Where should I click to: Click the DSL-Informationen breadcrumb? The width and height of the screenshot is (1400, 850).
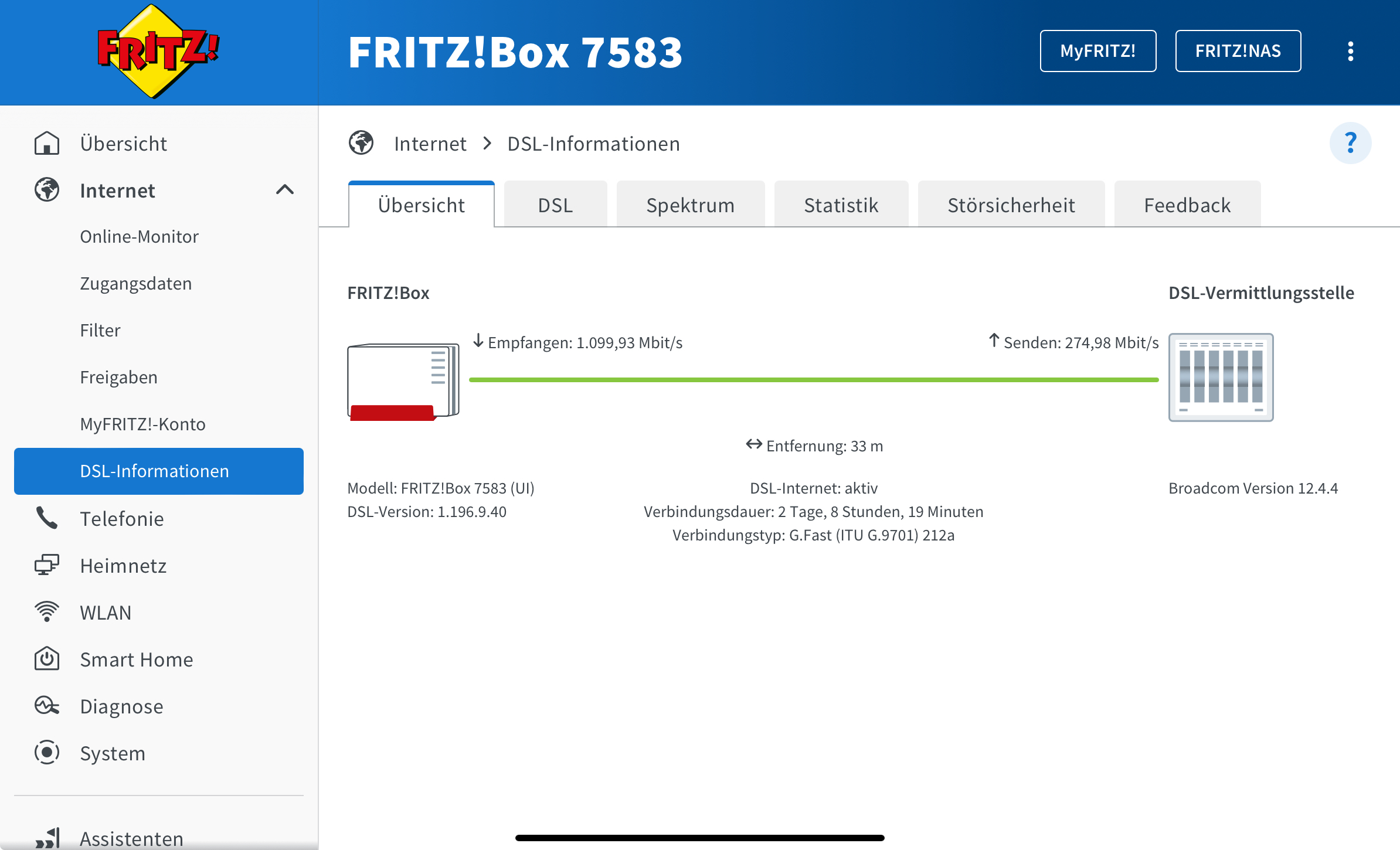[x=594, y=144]
